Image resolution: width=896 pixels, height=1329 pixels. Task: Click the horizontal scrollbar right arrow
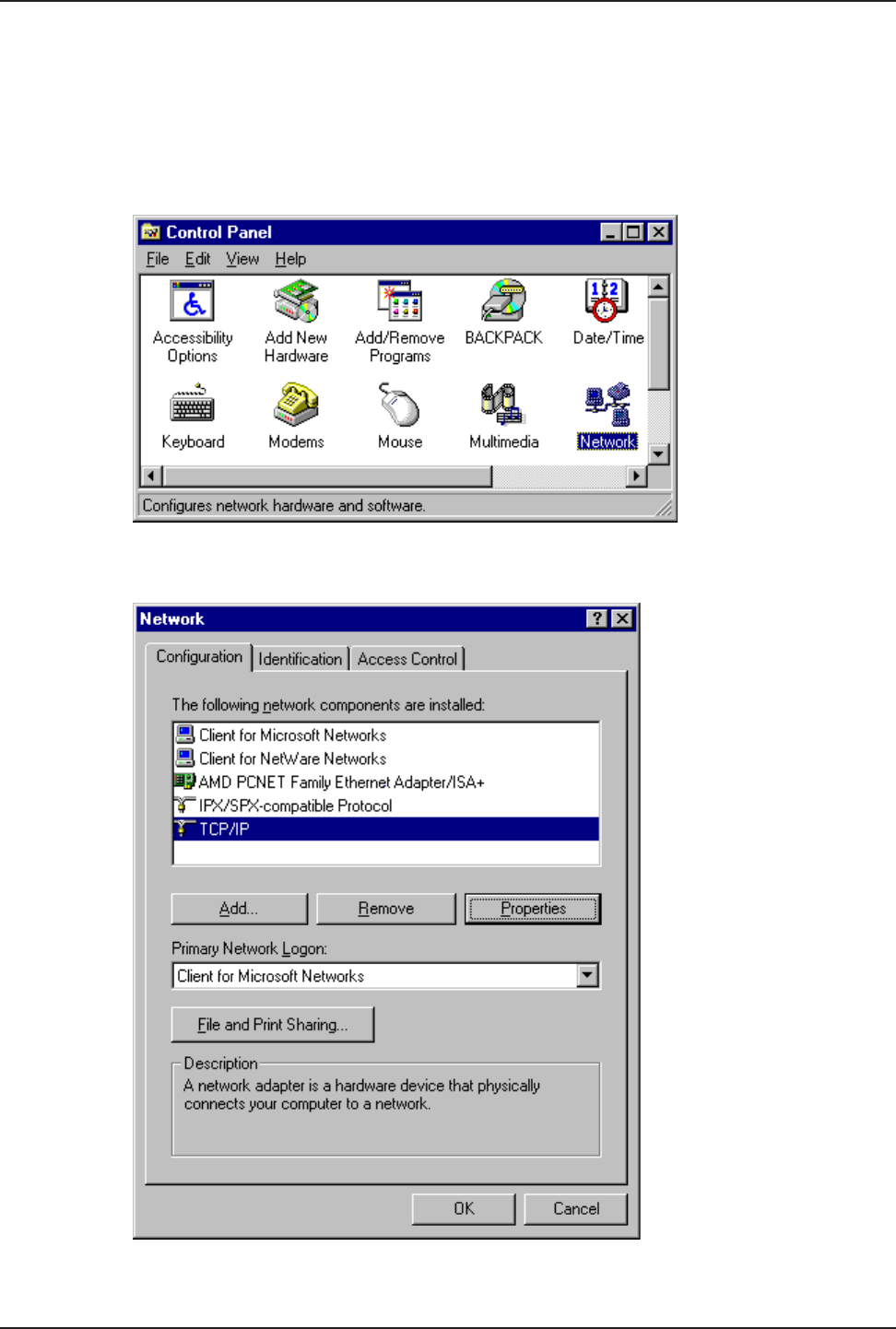point(636,476)
